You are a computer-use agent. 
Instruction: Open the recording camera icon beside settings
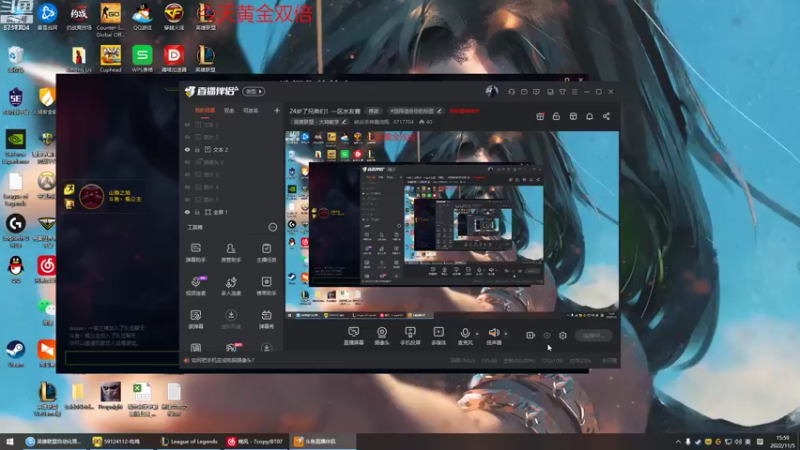point(530,335)
